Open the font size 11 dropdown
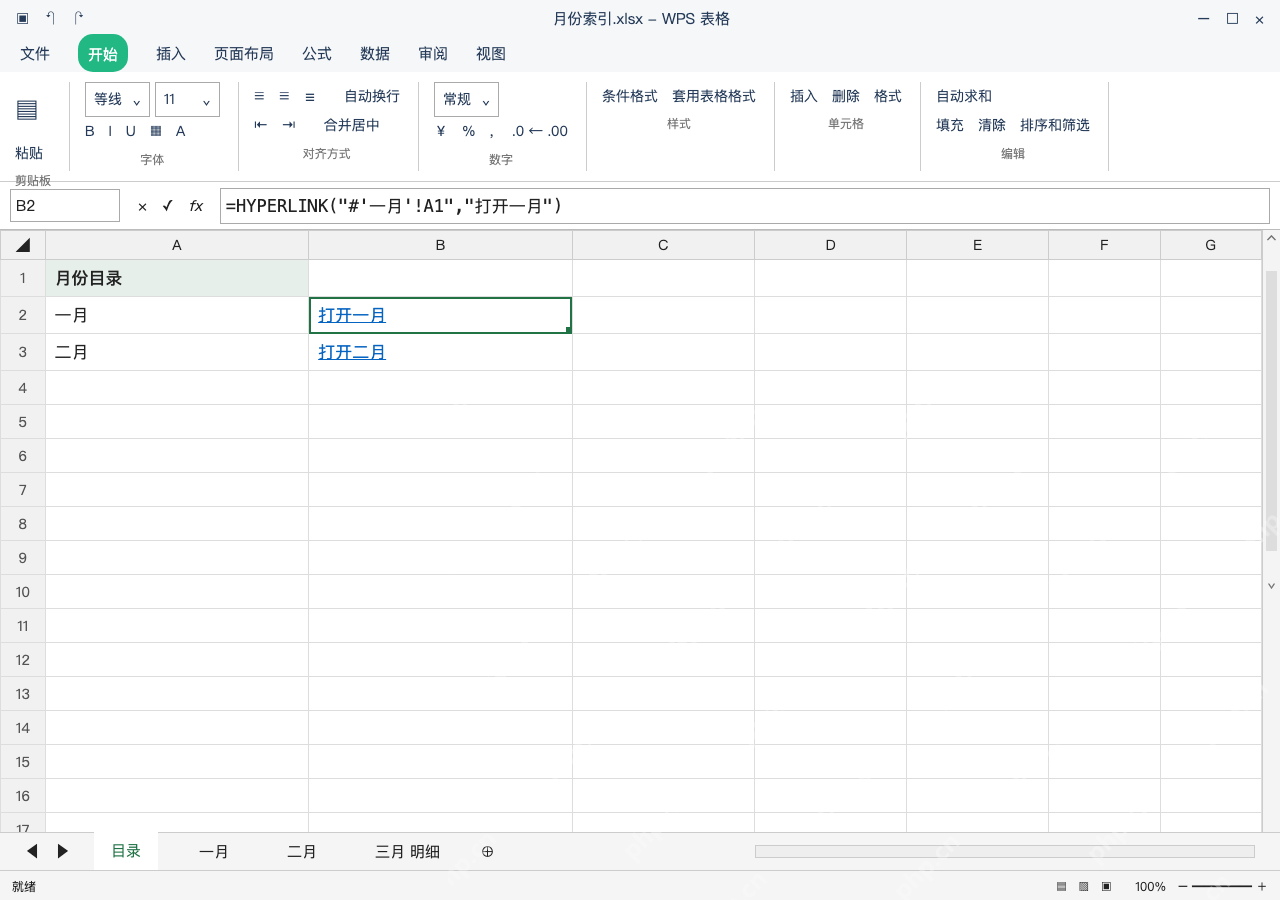The height and width of the screenshot is (900, 1280). 187,100
